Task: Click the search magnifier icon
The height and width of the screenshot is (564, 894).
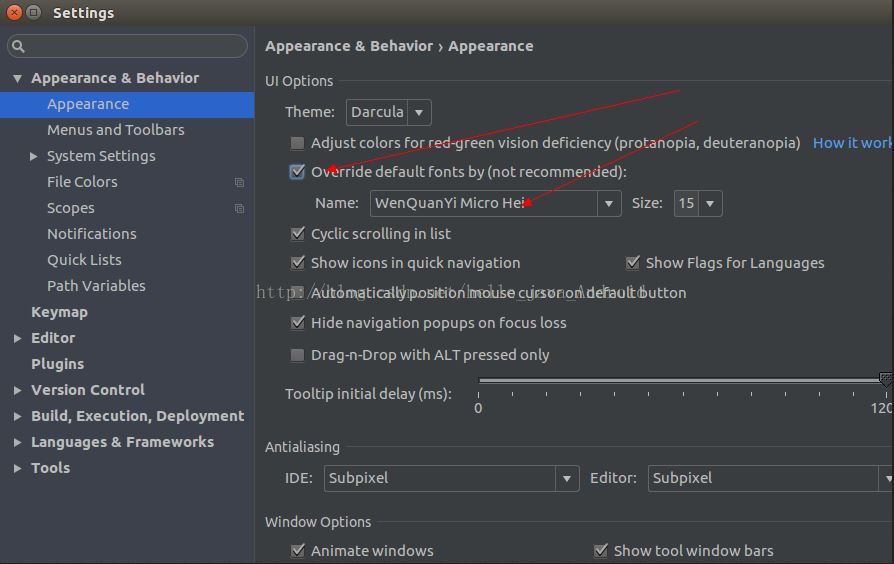Action: (18, 46)
